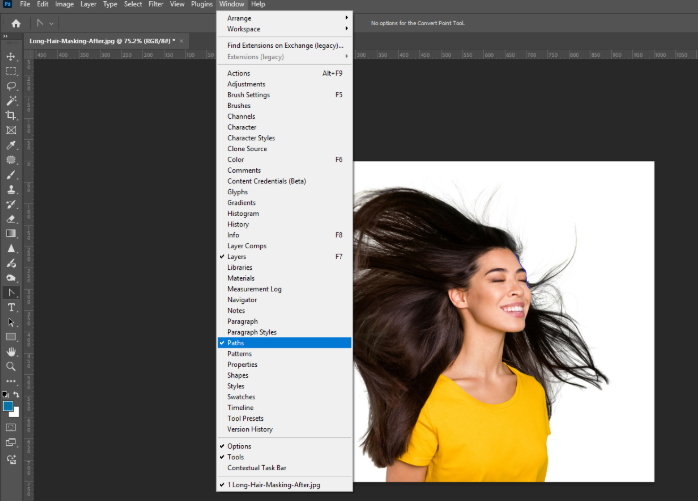Select the Convert Point tool in toolbar
Viewport: 698px width, 502px height.
11,293
